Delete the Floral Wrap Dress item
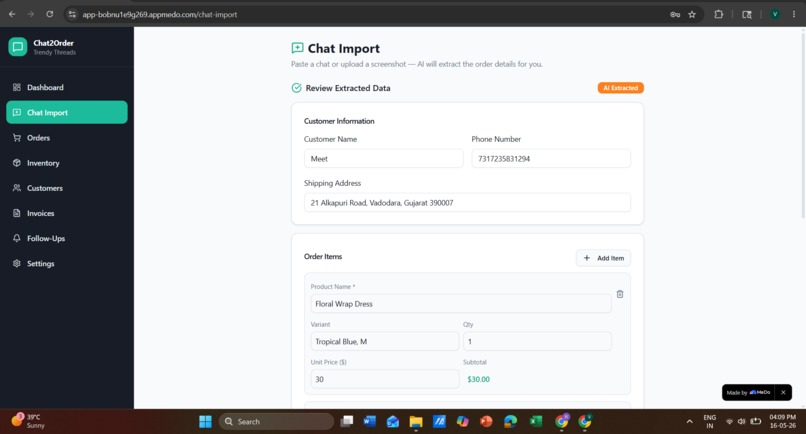The height and width of the screenshot is (434, 806). click(x=620, y=294)
